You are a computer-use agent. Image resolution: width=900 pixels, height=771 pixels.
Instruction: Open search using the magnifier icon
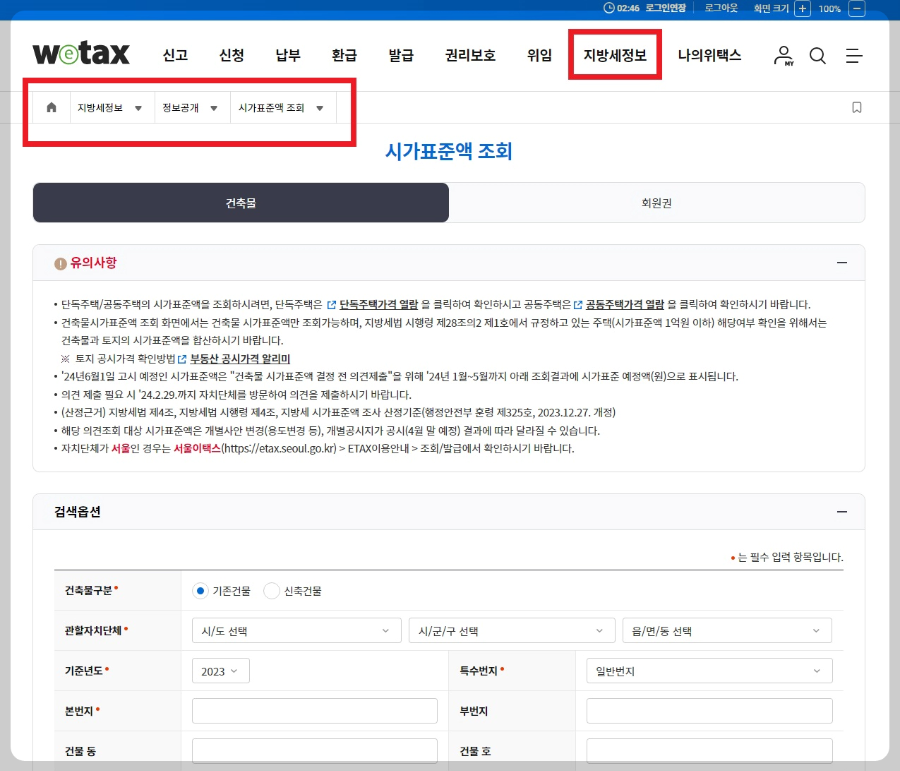[818, 56]
